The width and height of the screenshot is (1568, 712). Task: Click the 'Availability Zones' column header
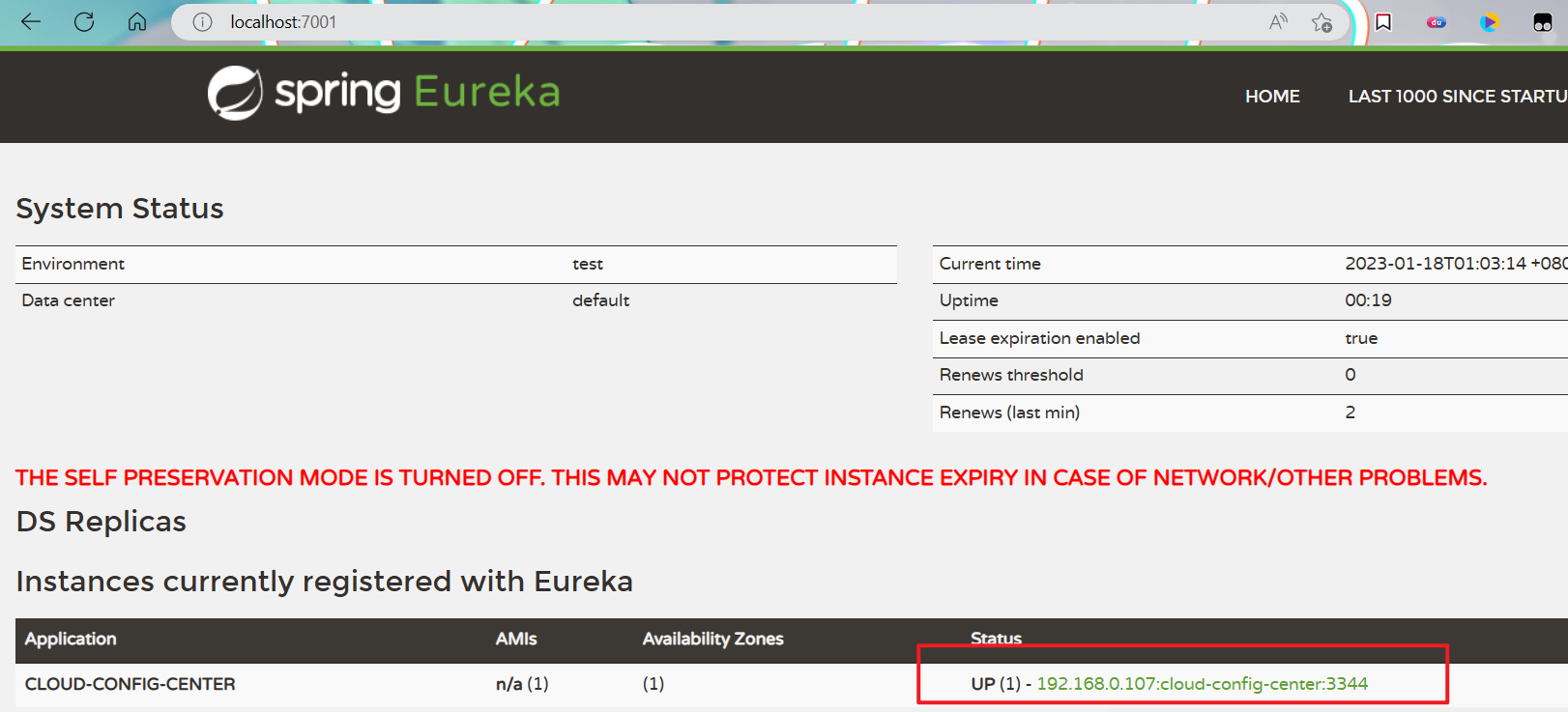point(713,639)
